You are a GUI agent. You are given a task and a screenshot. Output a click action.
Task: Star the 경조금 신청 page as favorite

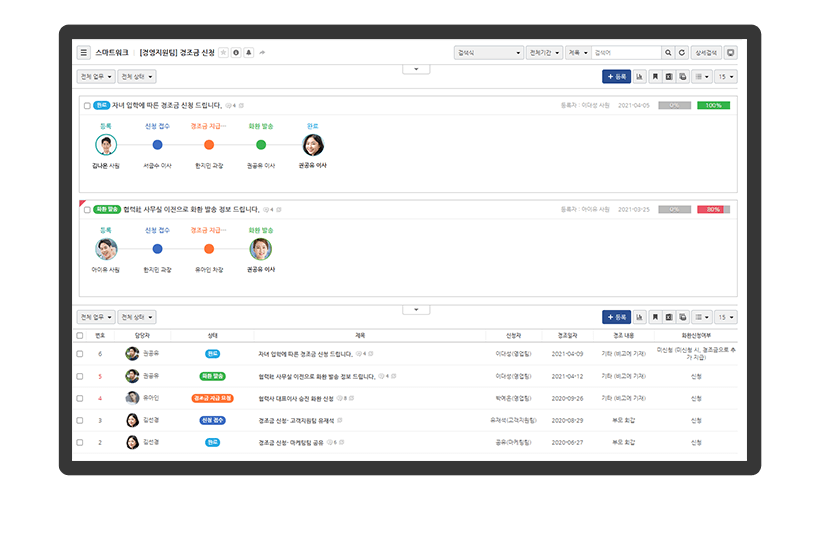tap(223, 52)
